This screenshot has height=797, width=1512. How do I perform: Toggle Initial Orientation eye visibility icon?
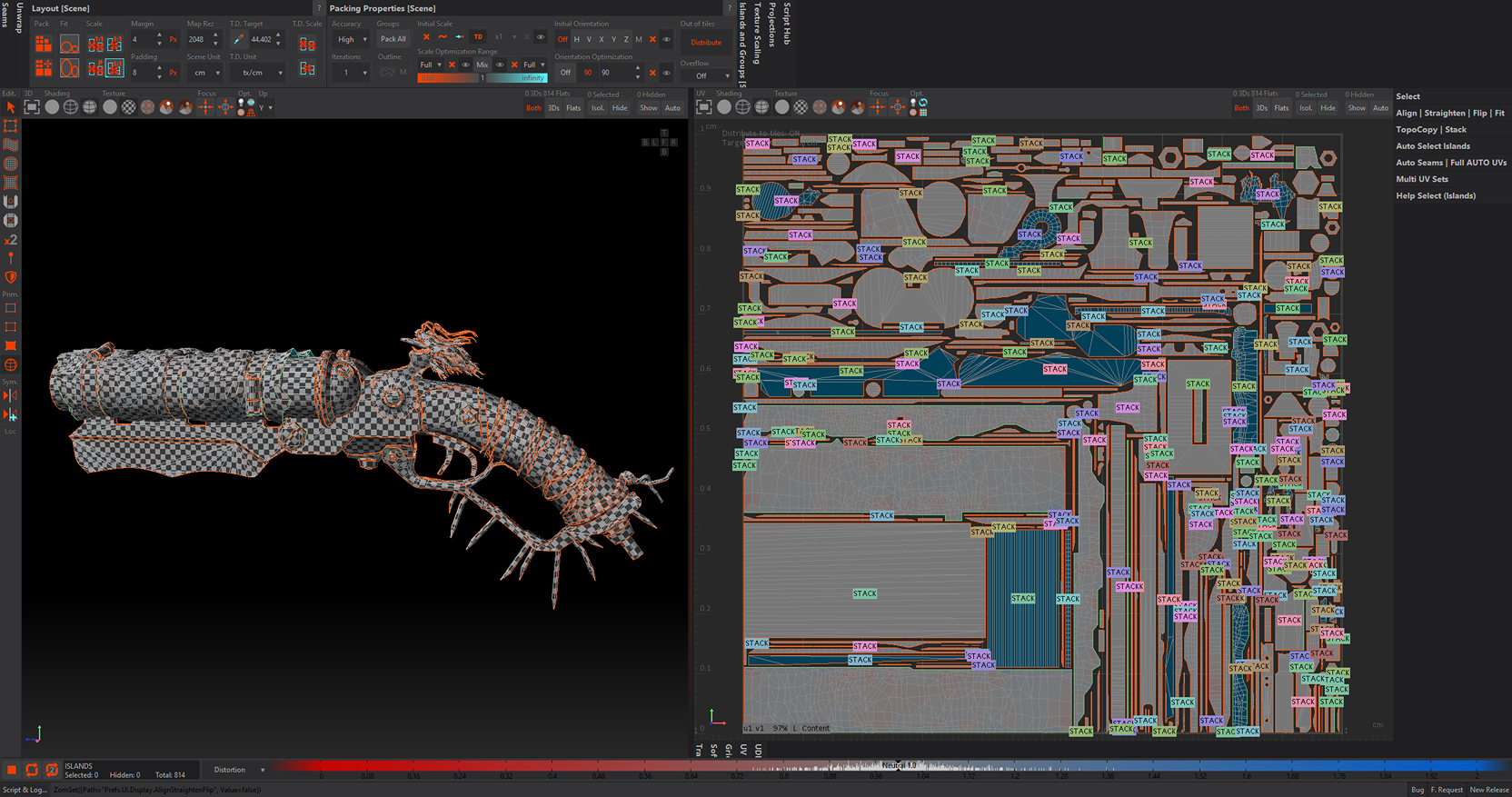[x=666, y=39]
